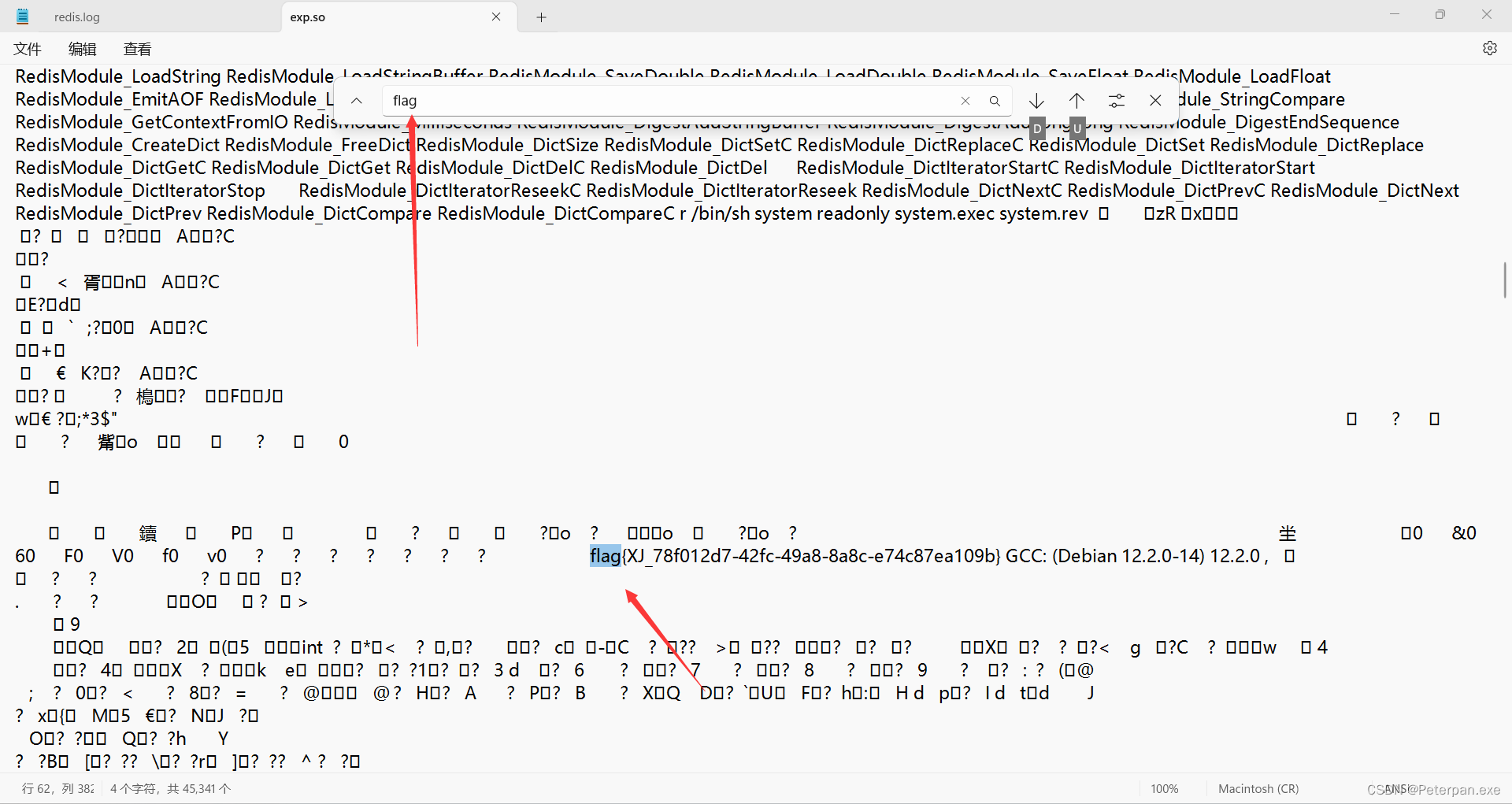Image resolution: width=1512 pixels, height=804 pixels.
Task: Add a new tab
Action: coord(542,17)
